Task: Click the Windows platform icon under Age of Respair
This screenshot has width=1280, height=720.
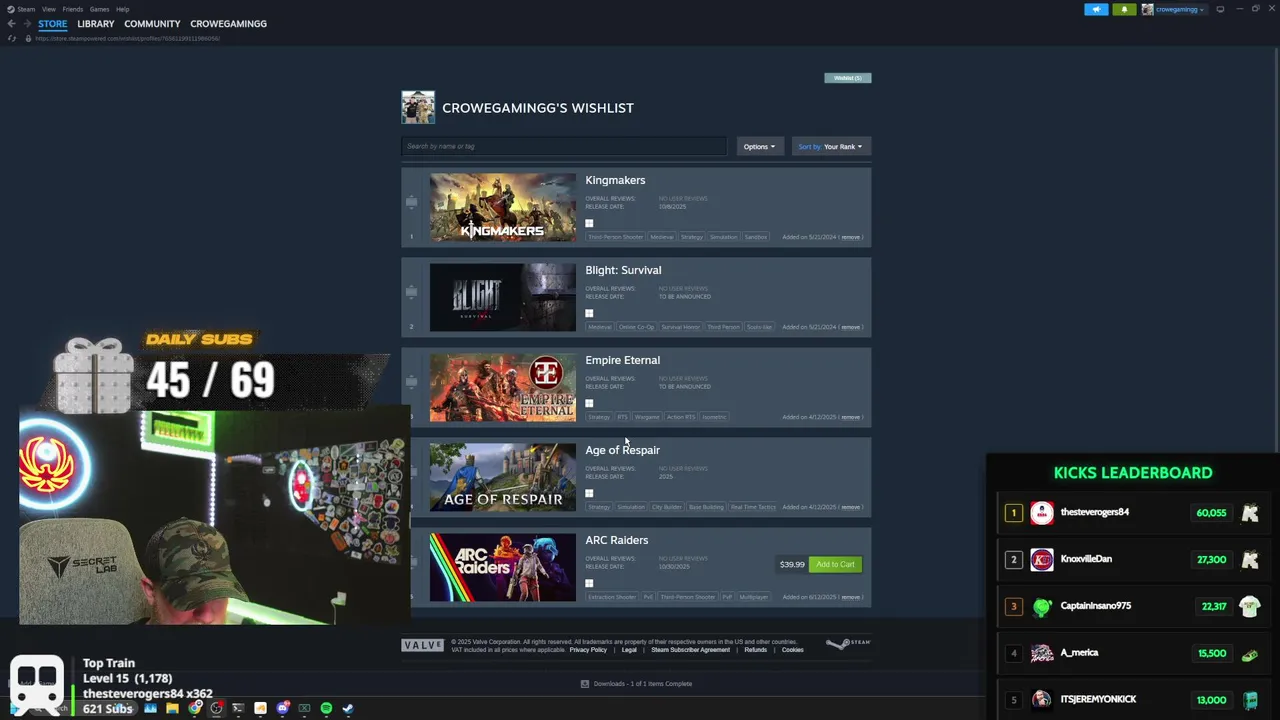Action: (589, 493)
